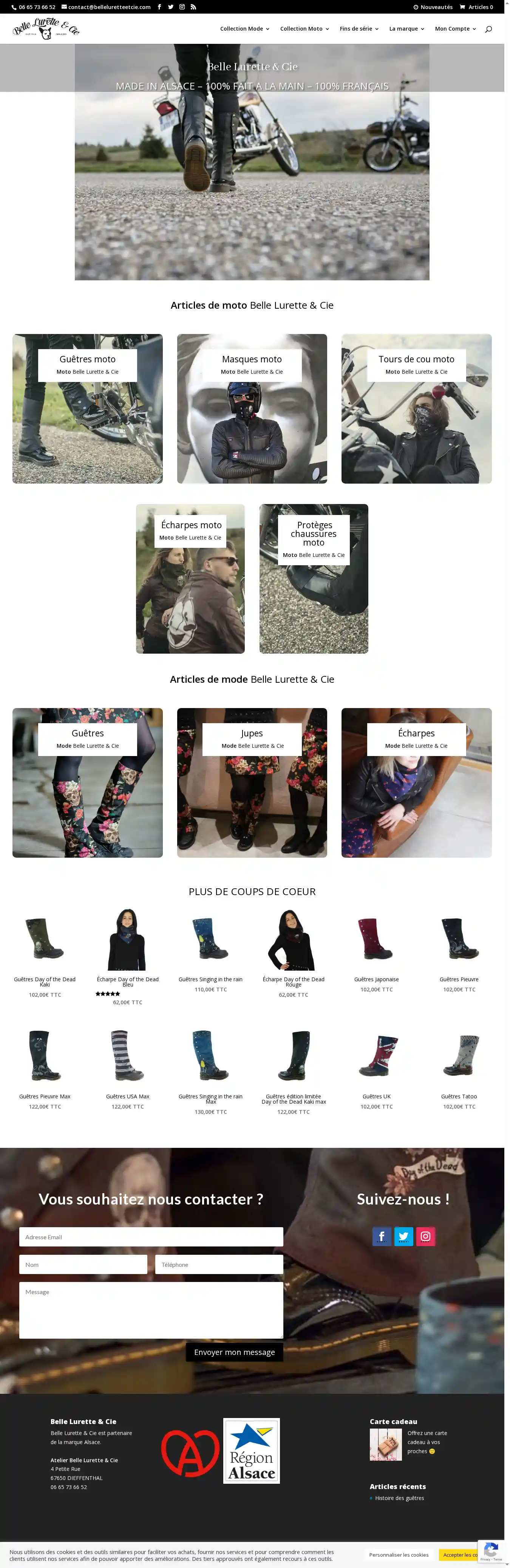Open the search magnifier icon
The width and height of the screenshot is (510, 1568).
point(488,29)
